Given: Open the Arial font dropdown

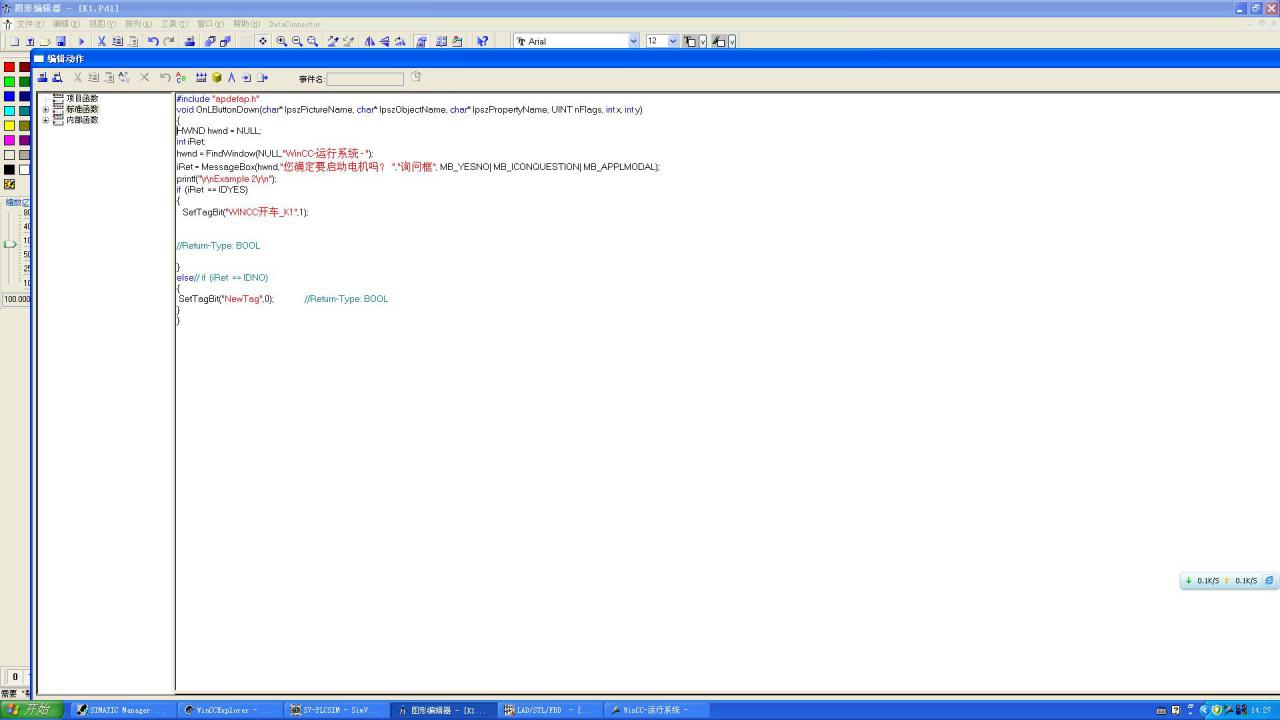Looking at the screenshot, I should (x=633, y=41).
